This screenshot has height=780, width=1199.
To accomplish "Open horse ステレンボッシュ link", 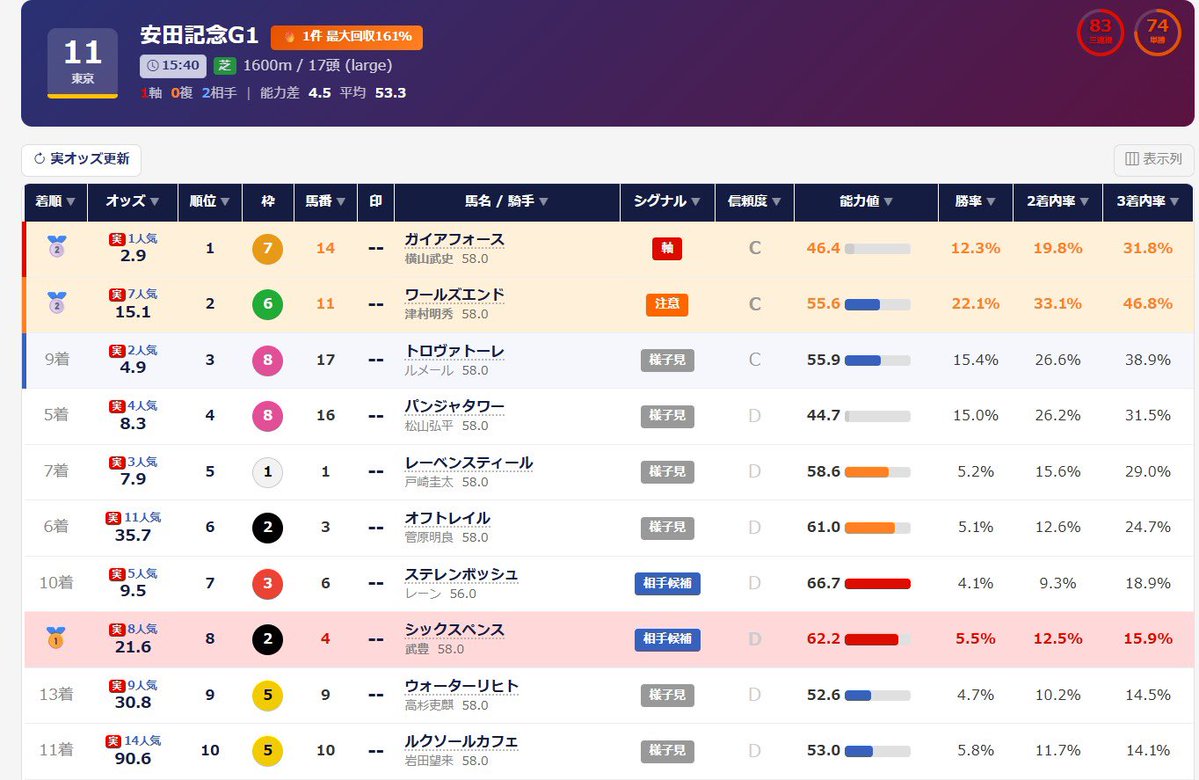I will coord(461,575).
